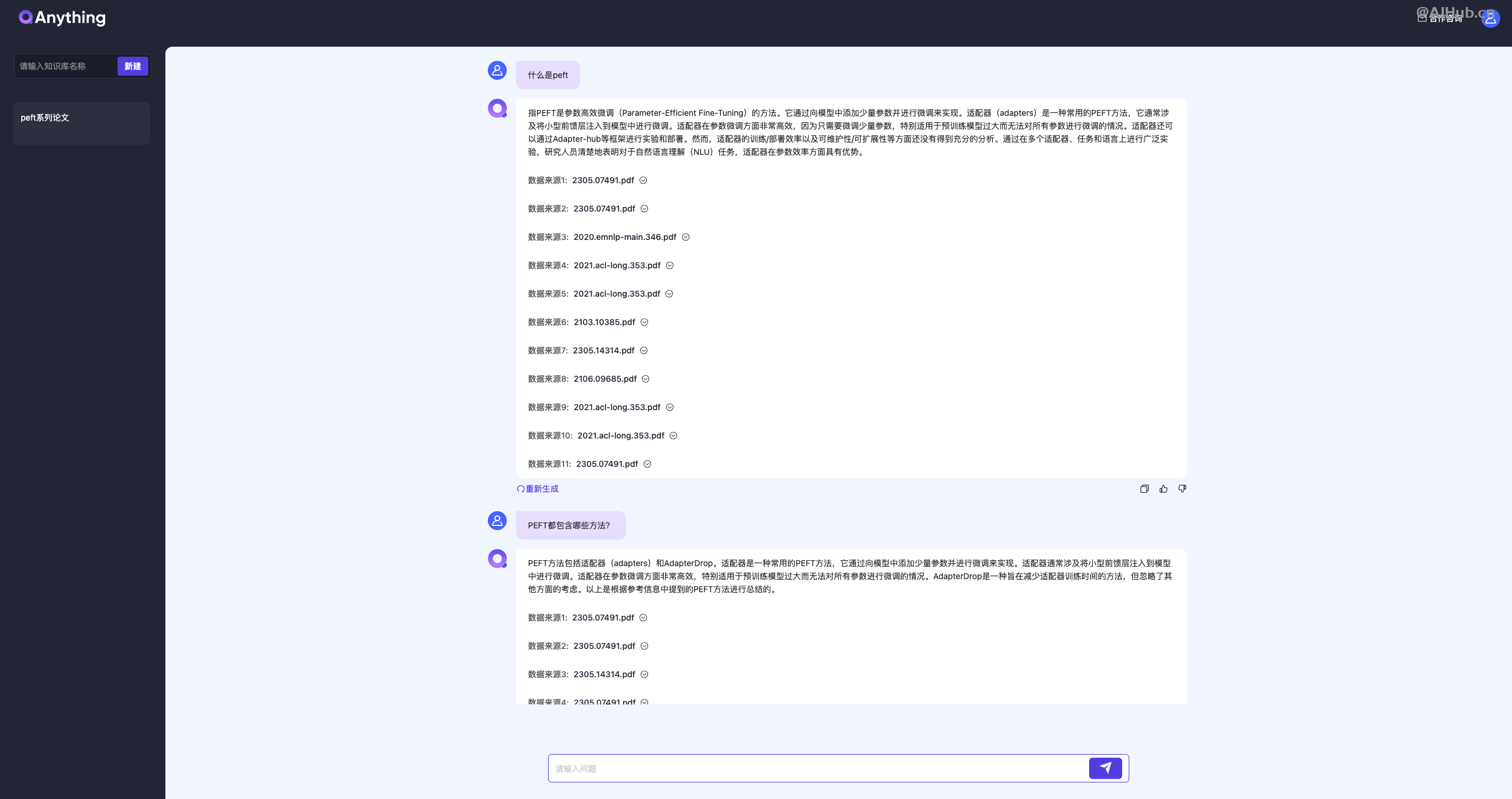This screenshot has width=1512, height=799.
Task: Give thumbs up to the first answer
Action: [x=1164, y=489]
